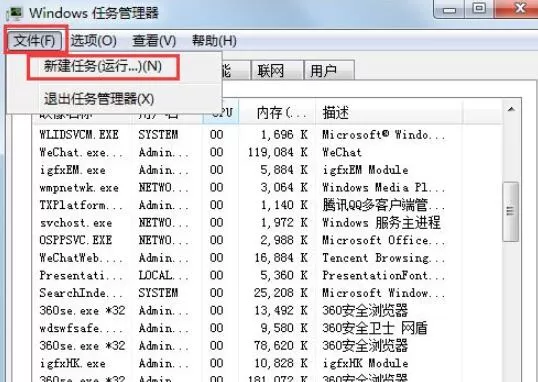Open the 文件(F) menu
This screenshot has width=538, height=382.
(x=35, y=41)
